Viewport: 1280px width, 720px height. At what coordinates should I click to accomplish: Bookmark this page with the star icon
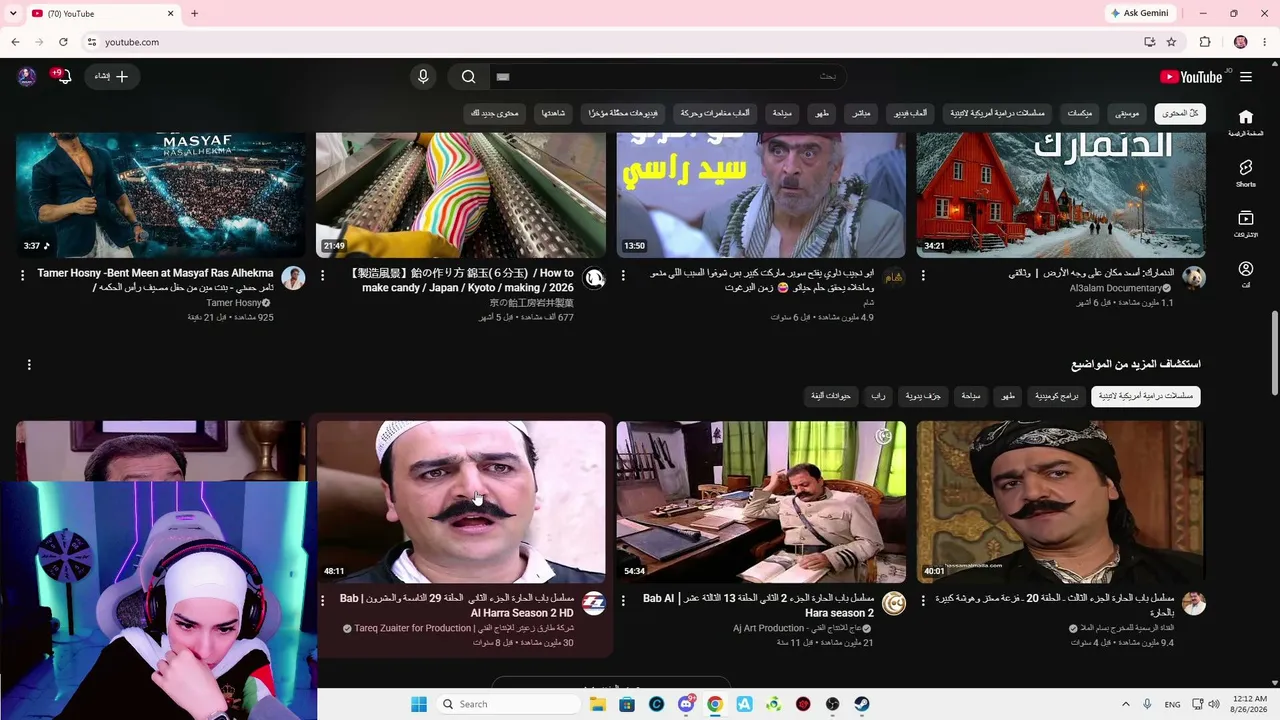(1171, 42)
